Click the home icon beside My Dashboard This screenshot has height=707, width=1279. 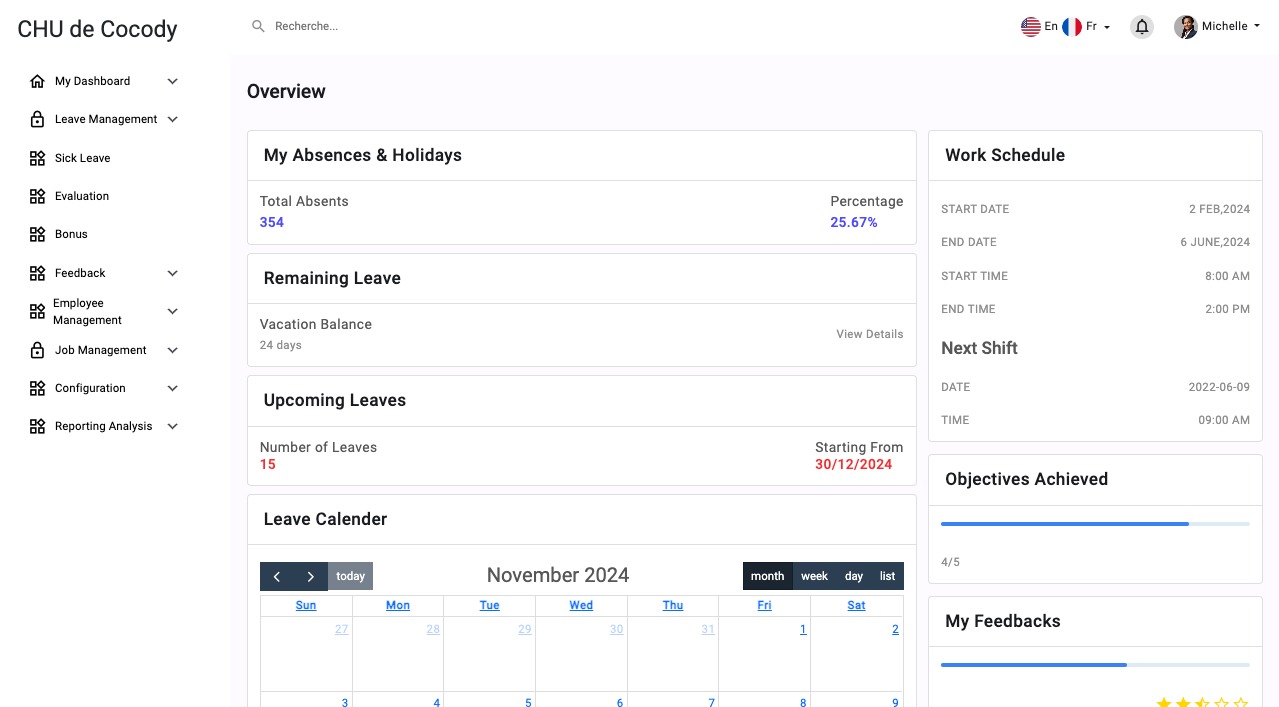(37, 81)
